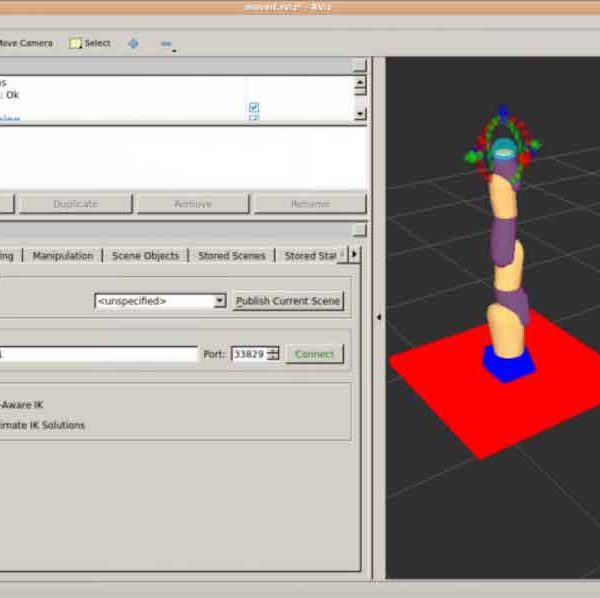Toggle the partially visible lower display checkbox
The height and width of the screenshot is (598, 600).
click(x=254, y=119)
